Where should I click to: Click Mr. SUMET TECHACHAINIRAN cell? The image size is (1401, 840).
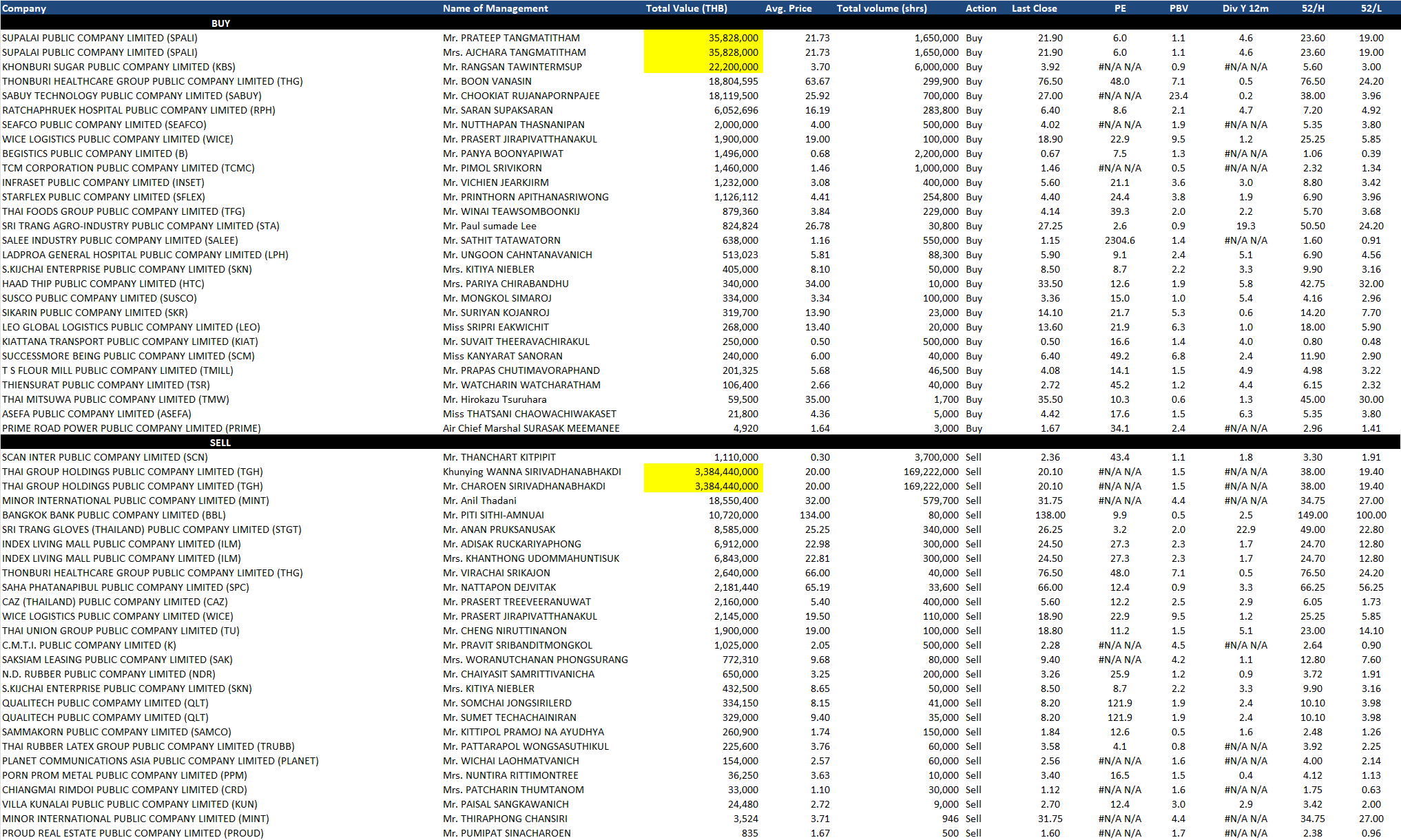click(x=509, y=717)
